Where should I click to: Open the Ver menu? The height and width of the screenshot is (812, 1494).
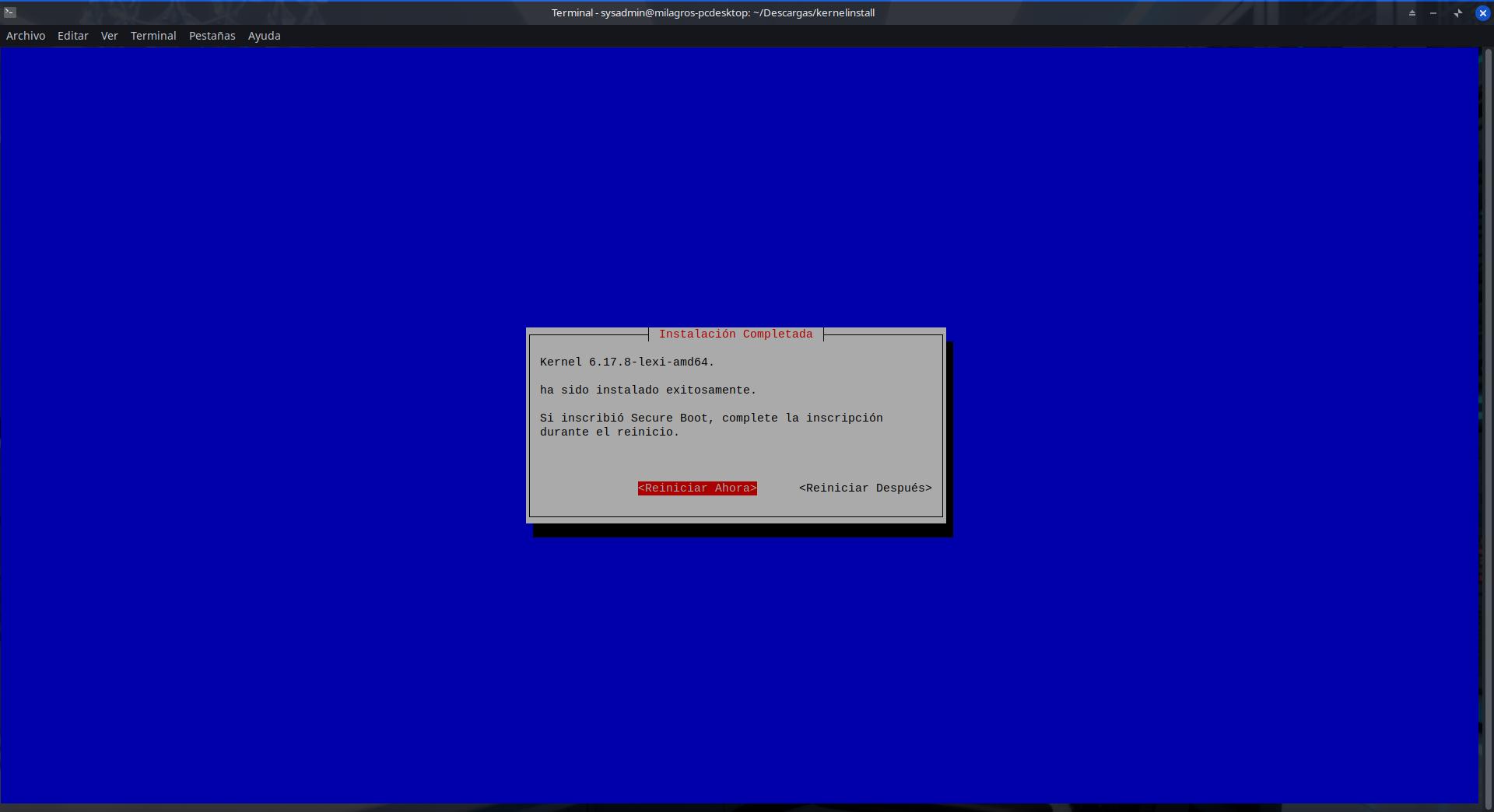[110, 36]
